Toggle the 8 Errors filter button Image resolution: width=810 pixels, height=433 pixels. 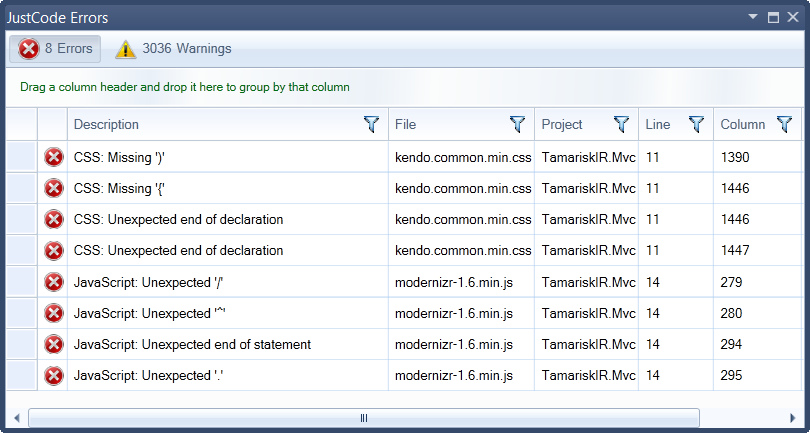pyautogui.click(x=56, y=48)
